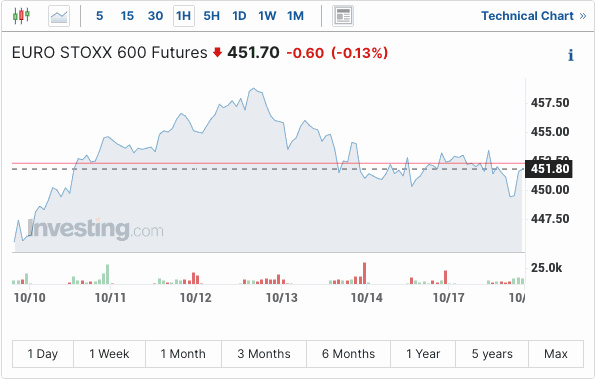Click the -0.60 price change value
The width and height of the screenshot is (595, 379).
(305, 53)
